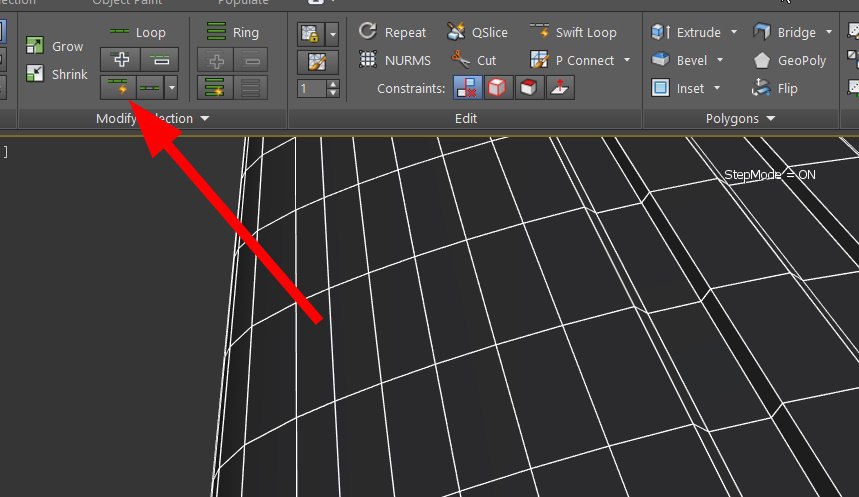This screenshot has height=497, width=859.
Task: Click the "Constraints:" label
Action: (x=411, y=88)
